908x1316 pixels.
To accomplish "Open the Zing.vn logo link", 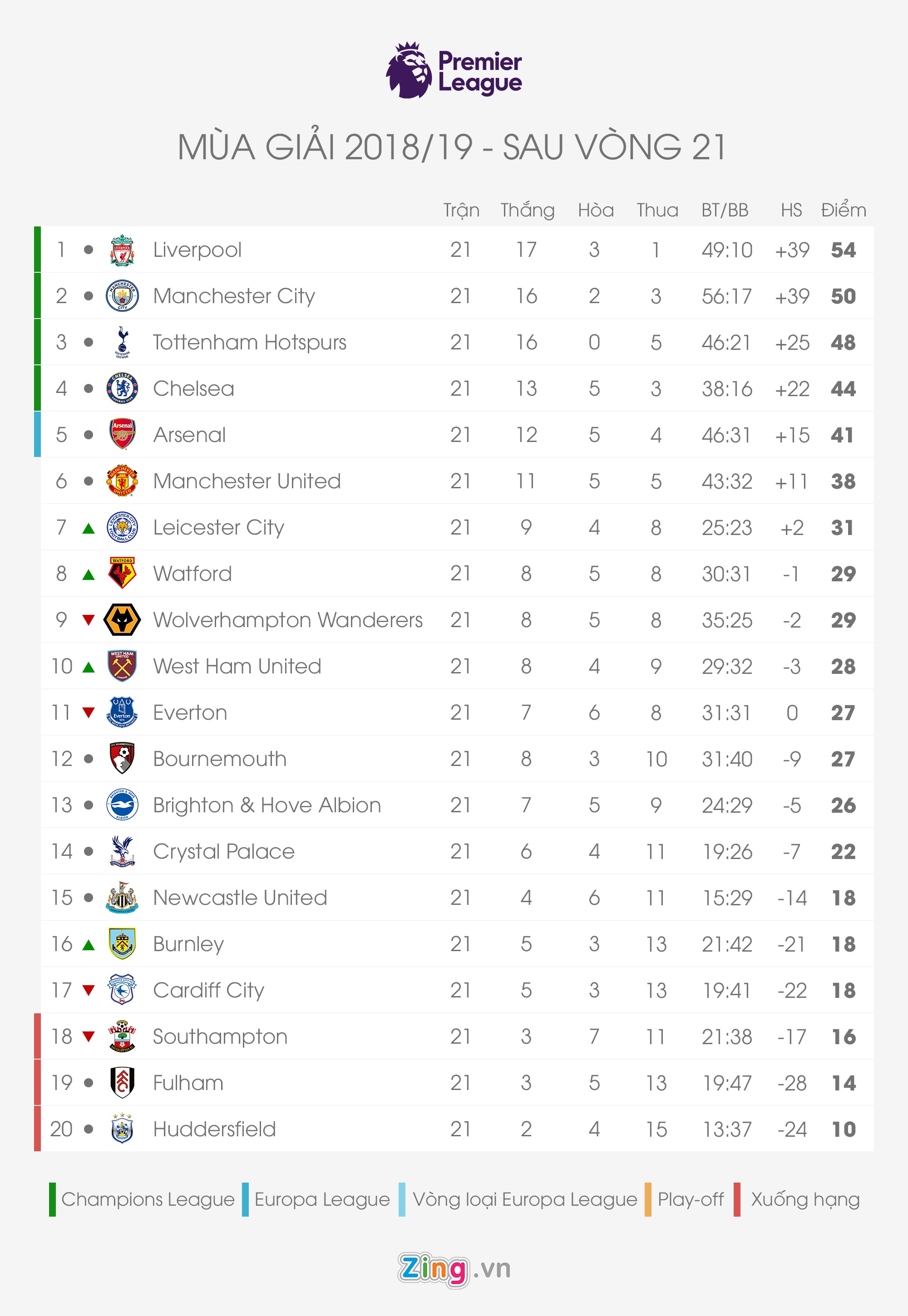I will coord(454,1269).
